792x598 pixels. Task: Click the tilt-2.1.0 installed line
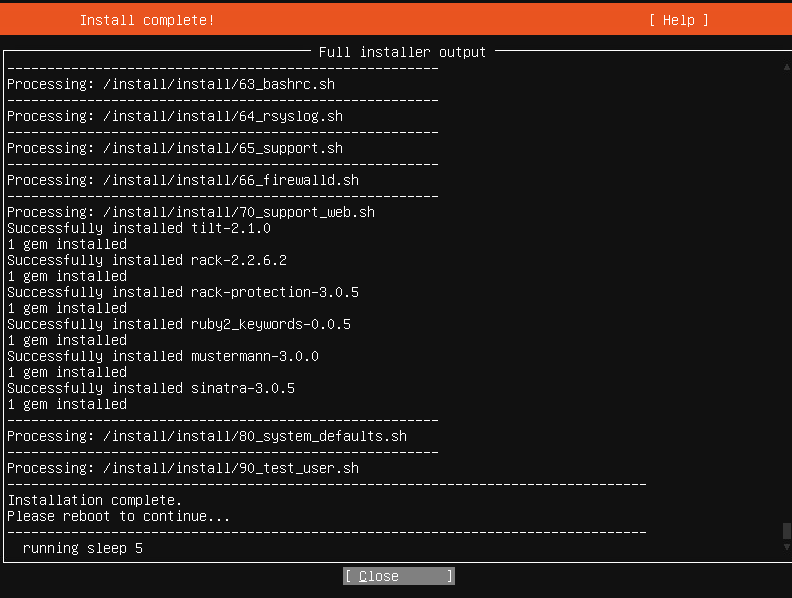[x=139, y=228]
